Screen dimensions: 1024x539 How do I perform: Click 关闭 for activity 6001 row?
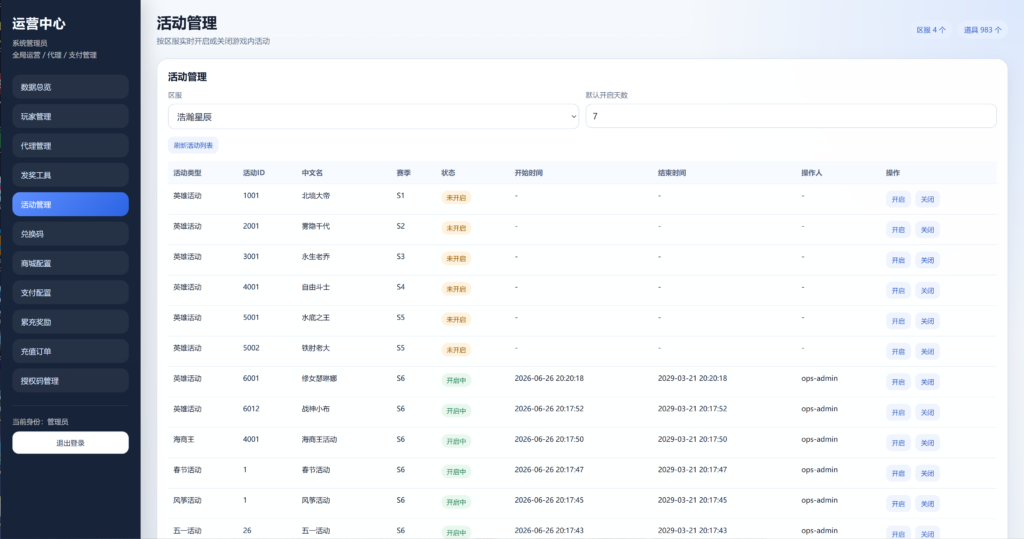coord(927,382)
